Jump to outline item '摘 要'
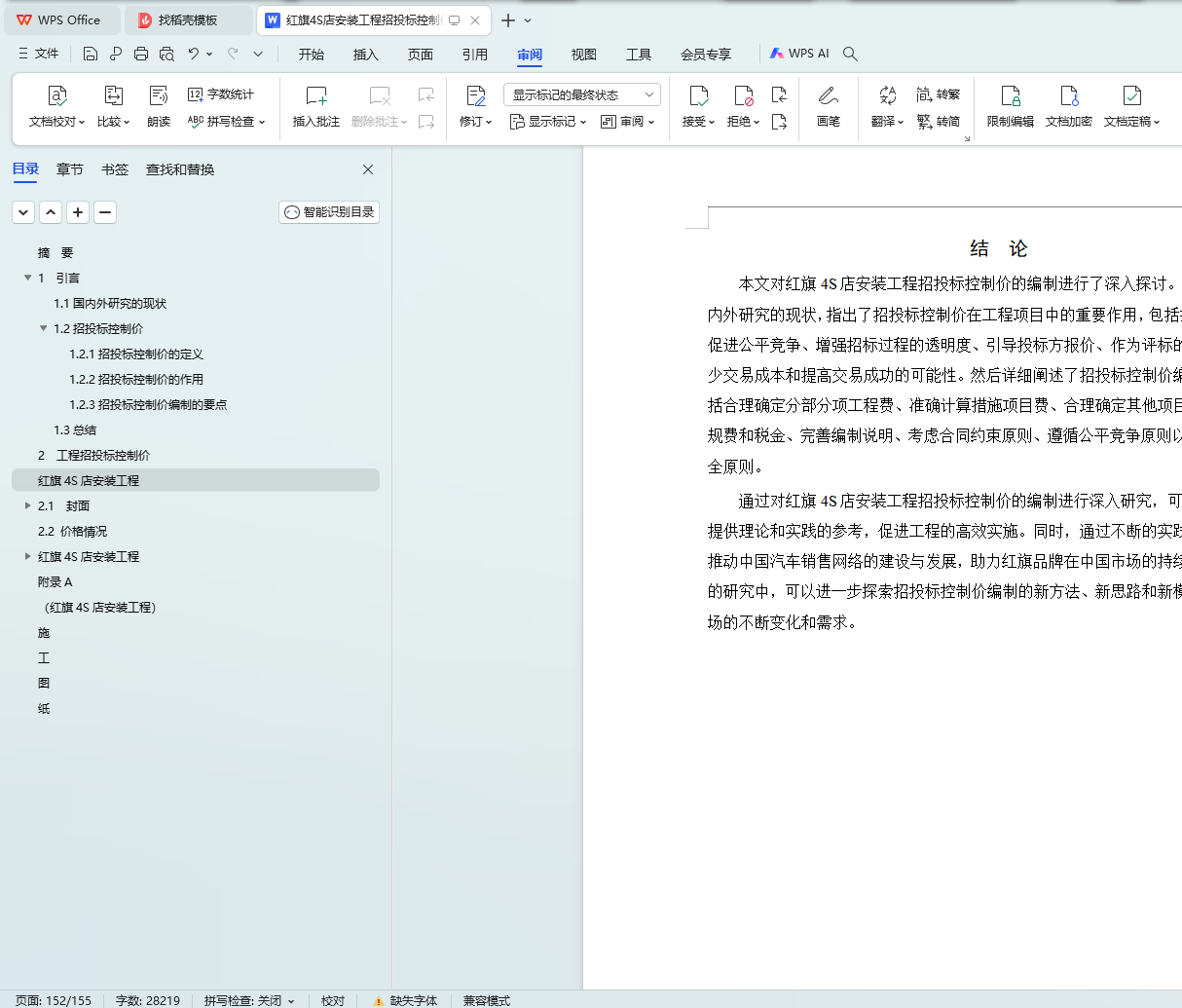Screen dimensions: 1182x1008 tap(55, 252)
